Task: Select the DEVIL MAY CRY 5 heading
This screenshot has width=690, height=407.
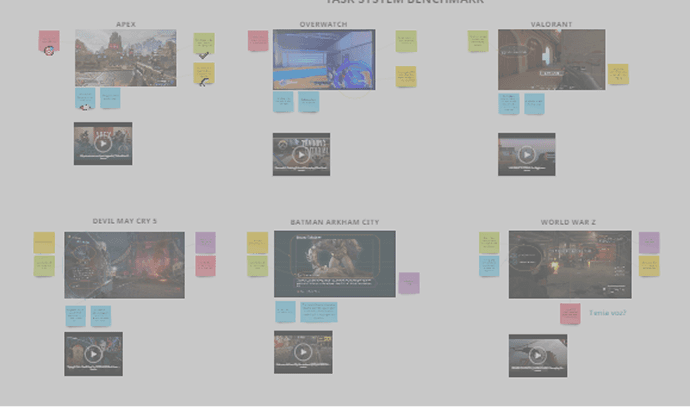Action: 125,221
